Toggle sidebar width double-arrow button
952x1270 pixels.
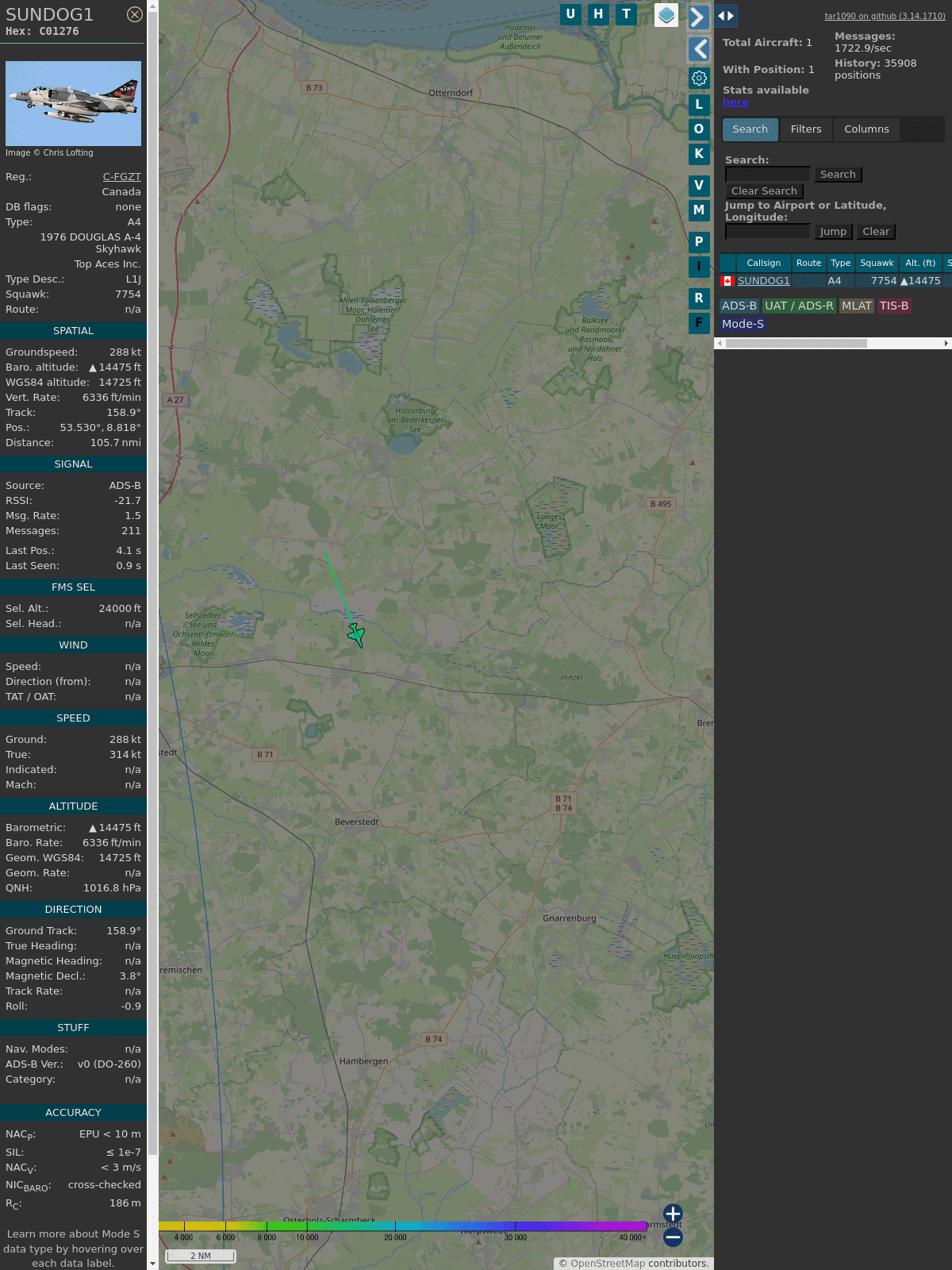pyautogui.click(x=726, y=16)
